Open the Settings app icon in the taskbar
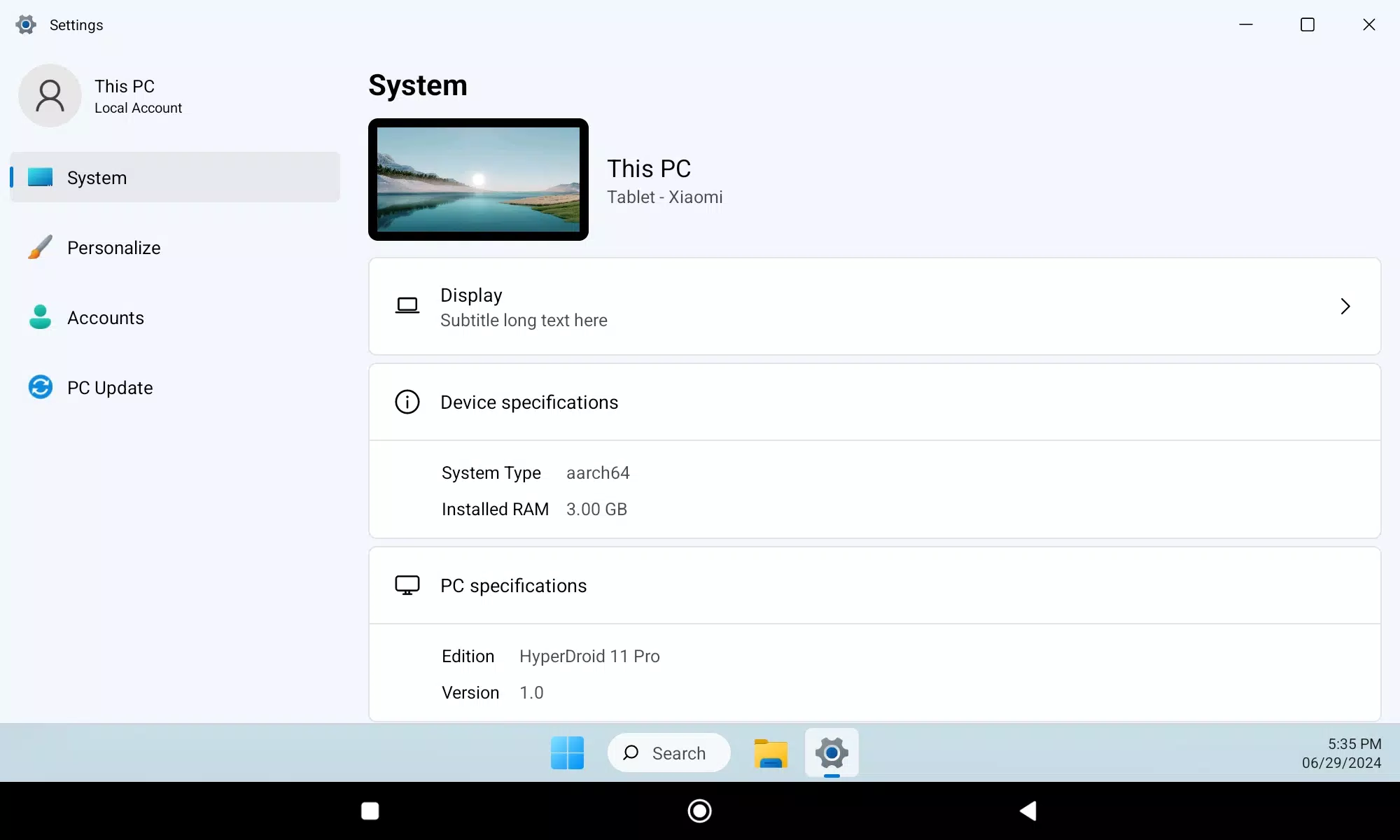The width and height of the screenshot is (1400, 840). 832,753
